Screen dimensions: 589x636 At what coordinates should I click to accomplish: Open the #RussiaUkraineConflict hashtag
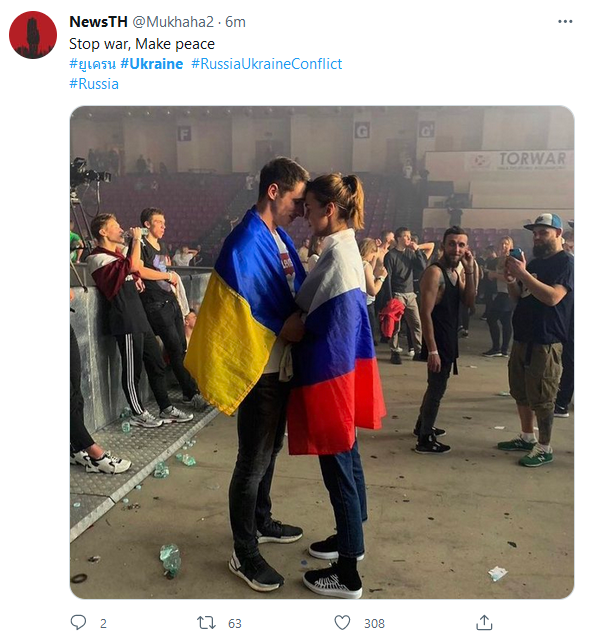point(267,64)
